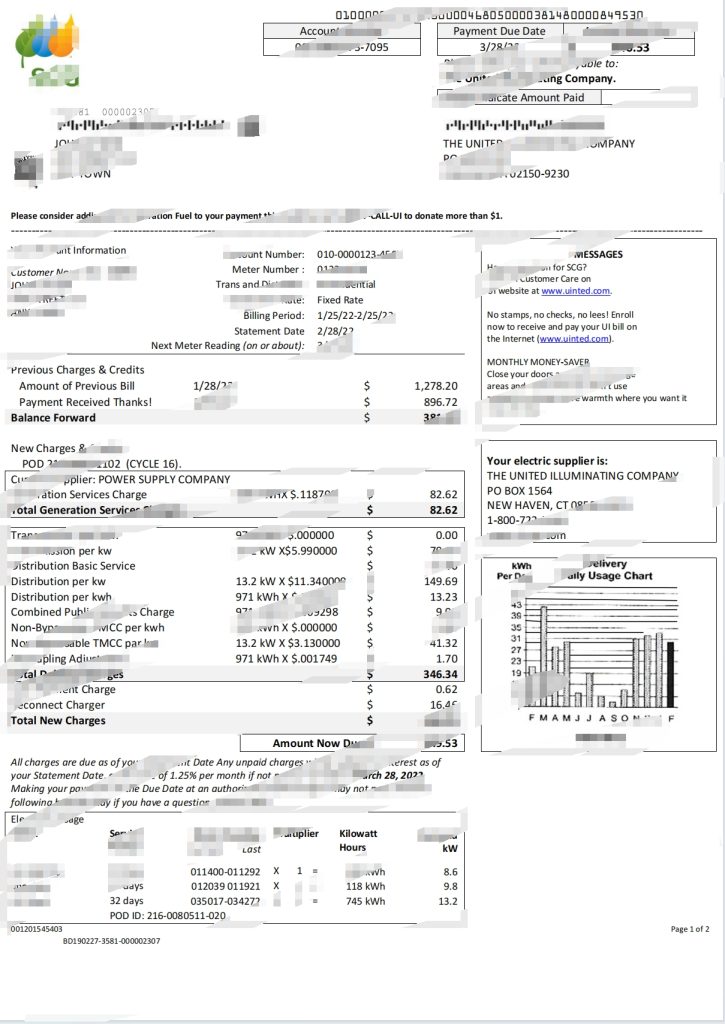
Task: Select the 'NEW HAVEN, CT' address line
Action: click(528, 505)
